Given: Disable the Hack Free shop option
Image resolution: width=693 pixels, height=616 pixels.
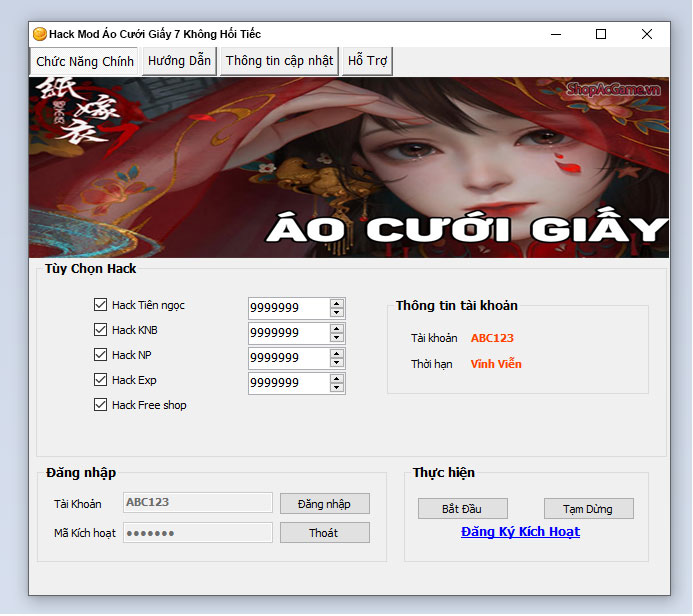Looking at the screenshot, I should pyautogui.click(x=100, y=405).
